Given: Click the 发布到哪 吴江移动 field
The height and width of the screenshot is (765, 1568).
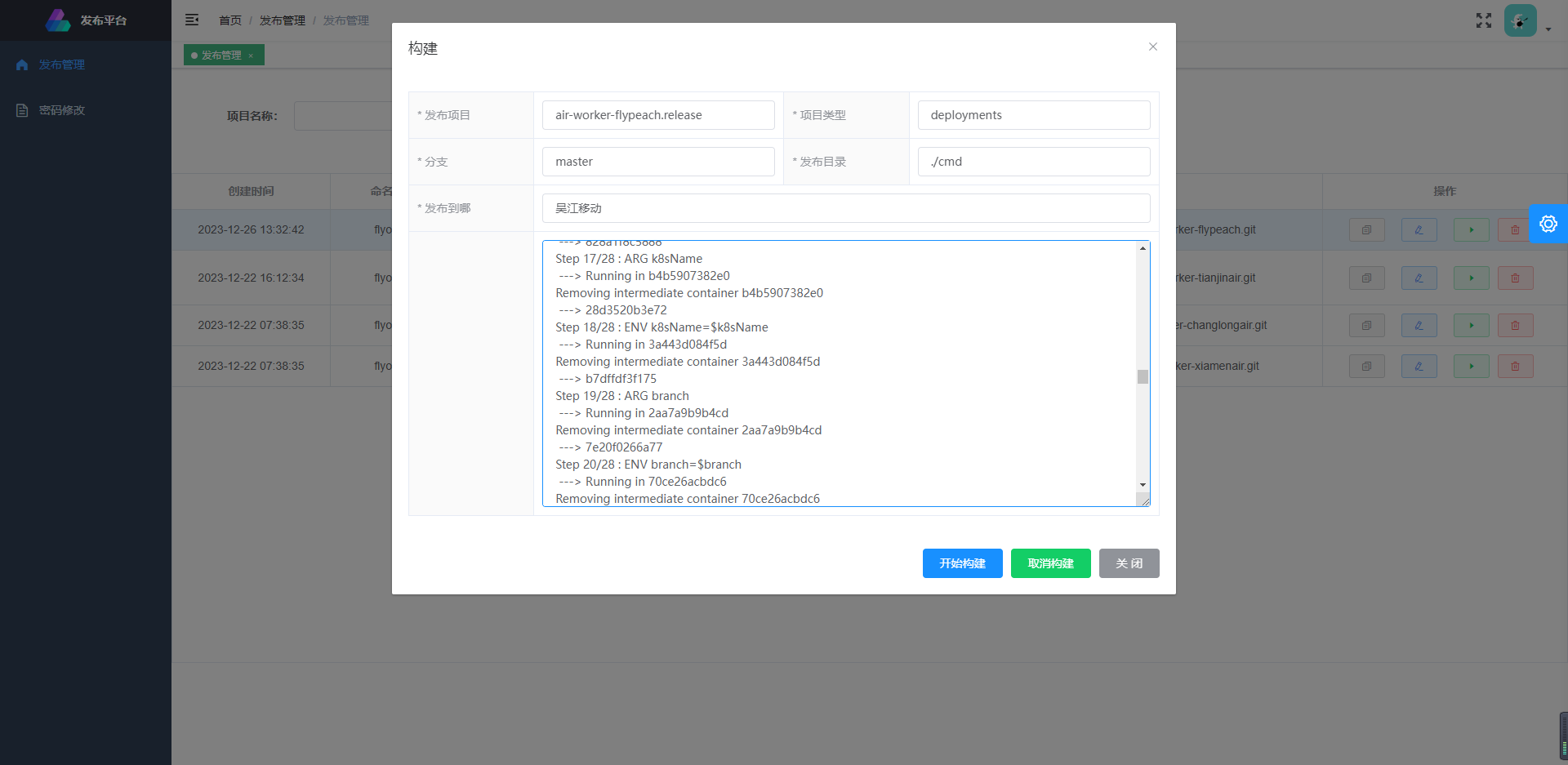Looking at the screenshot, I should [x=846, y=208].
